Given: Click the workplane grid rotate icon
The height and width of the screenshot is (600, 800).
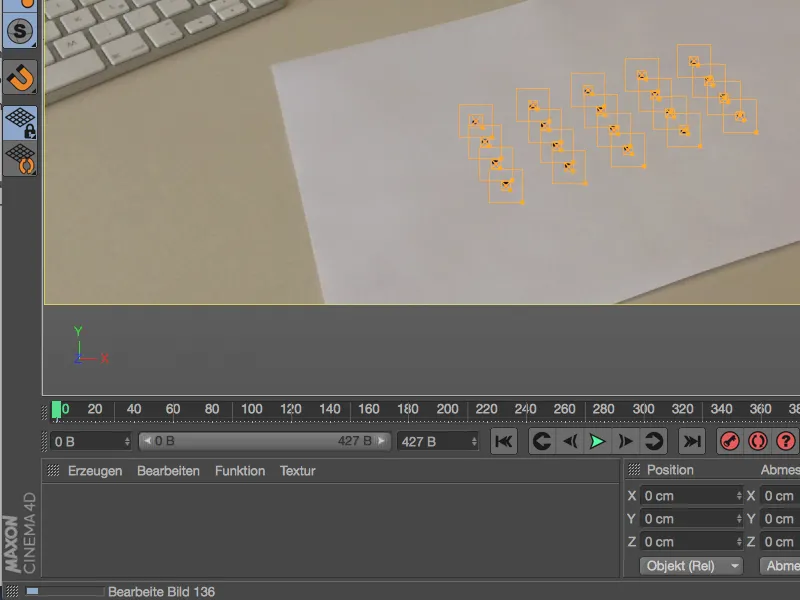Looking at the screenshot, I should tap(20, 158).
